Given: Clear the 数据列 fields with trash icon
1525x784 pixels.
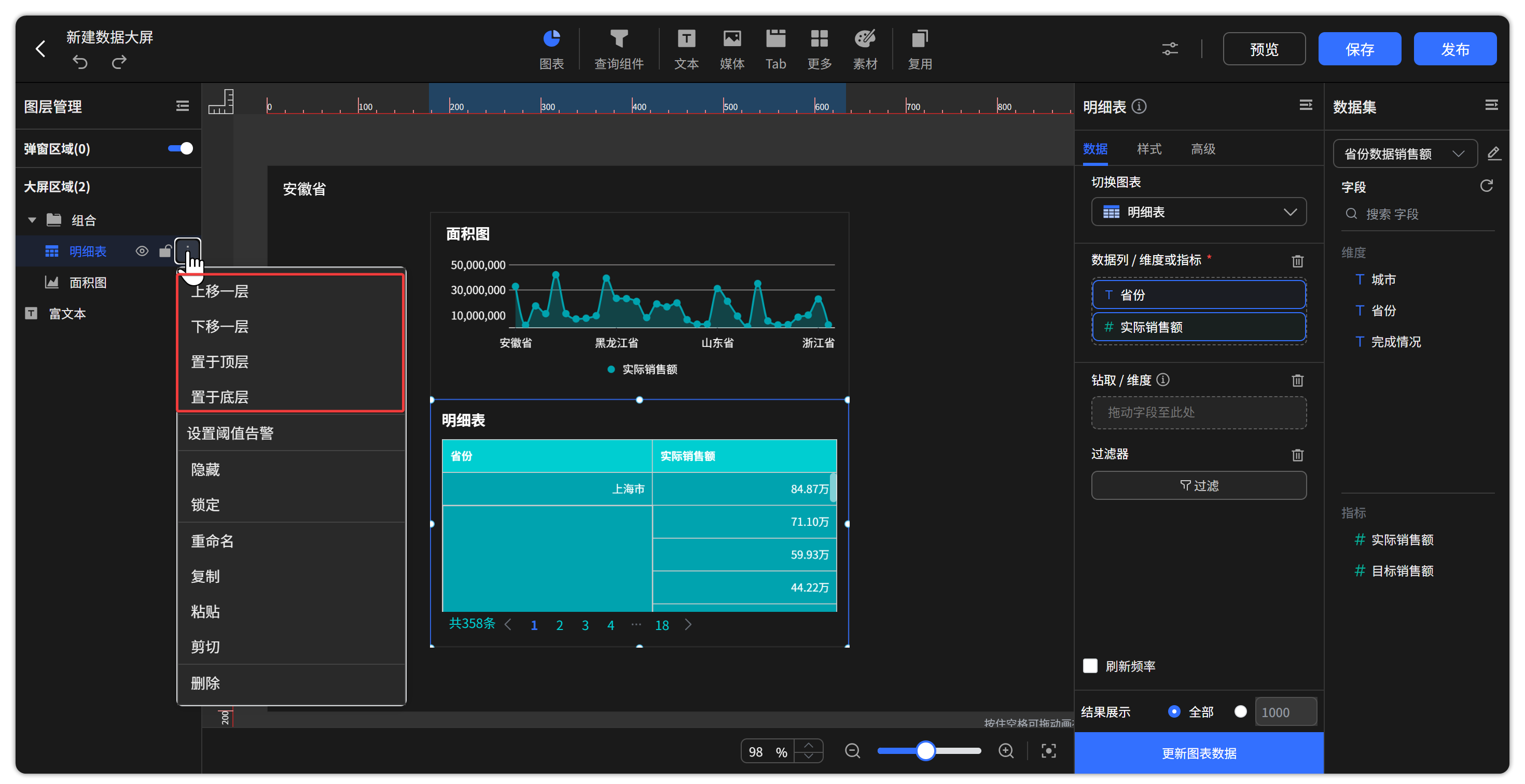Looking at the screenshot, I should pos(1297,261).
